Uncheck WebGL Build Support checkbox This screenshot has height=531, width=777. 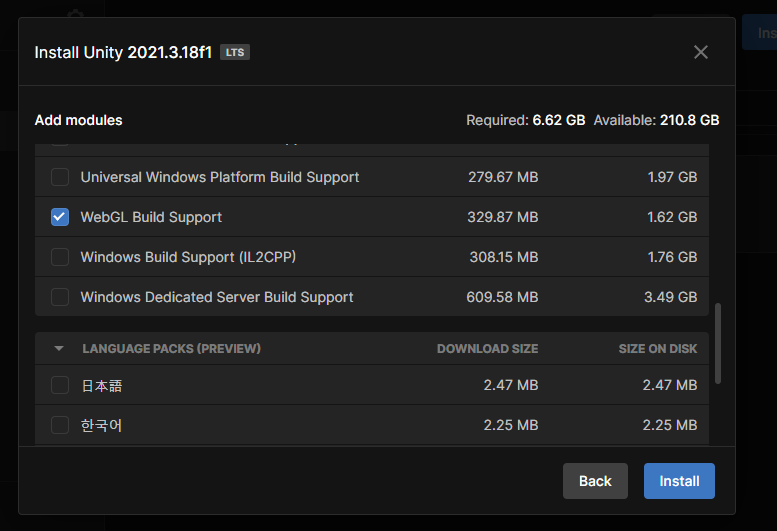click(60, 217)
